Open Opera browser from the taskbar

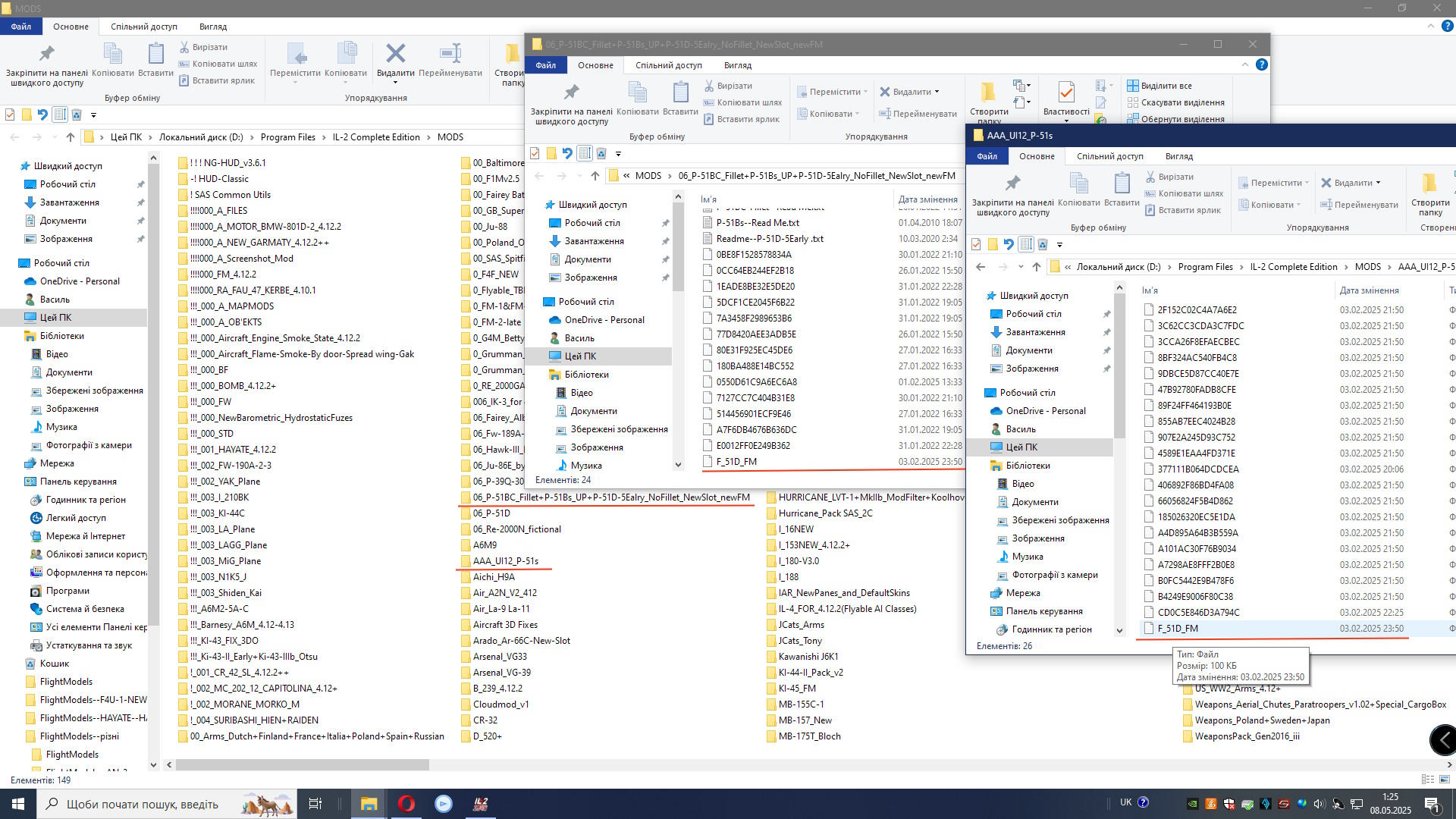coord(406,804)
